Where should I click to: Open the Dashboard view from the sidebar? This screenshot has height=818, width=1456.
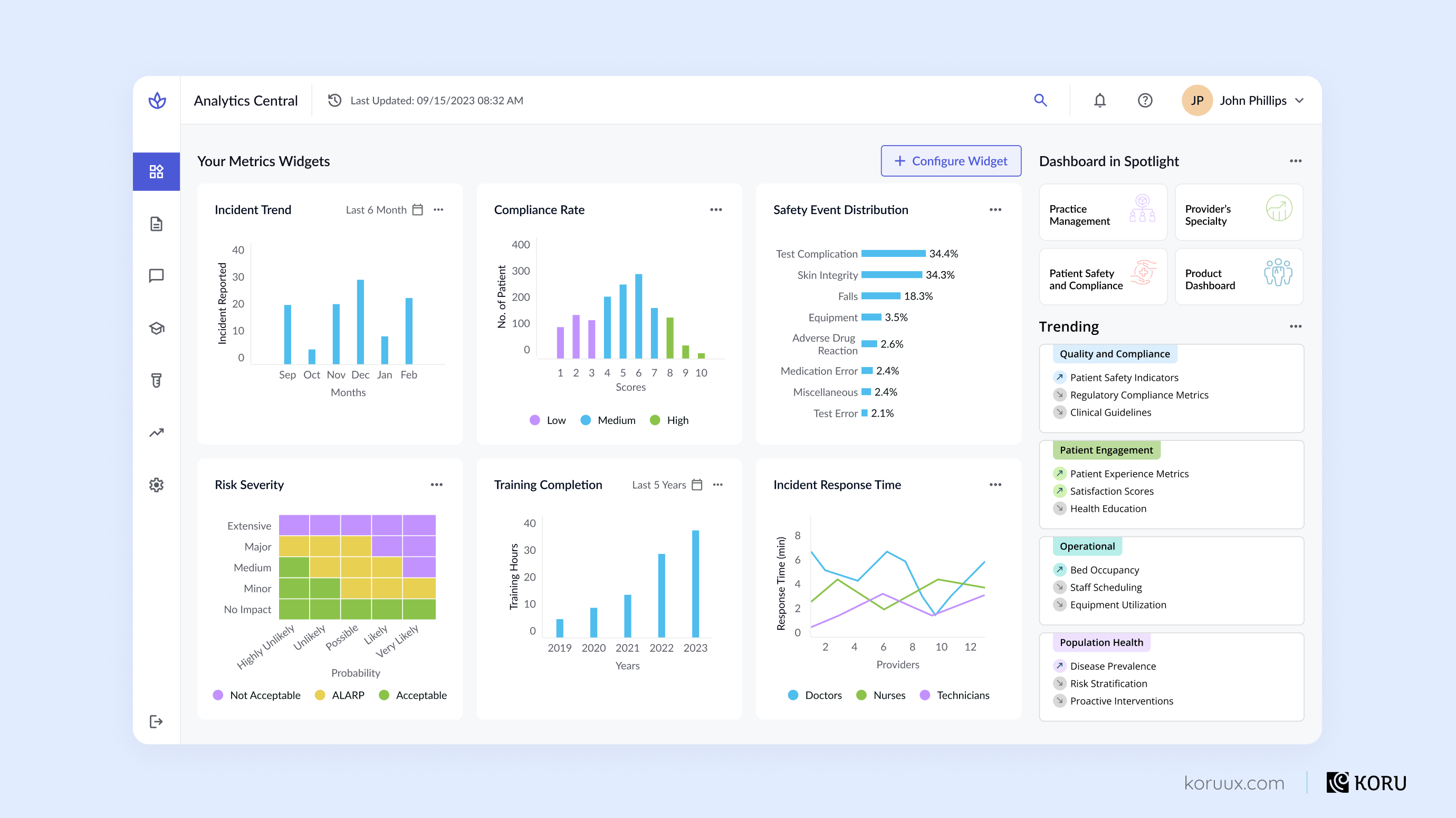tap(156, 171)
